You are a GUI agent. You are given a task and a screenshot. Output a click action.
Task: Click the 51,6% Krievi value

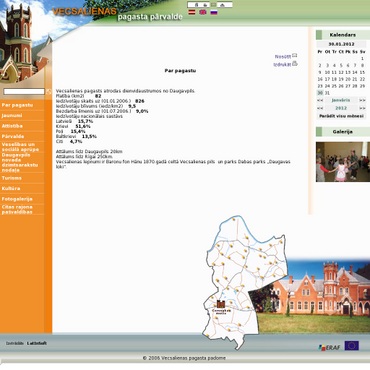83,126
